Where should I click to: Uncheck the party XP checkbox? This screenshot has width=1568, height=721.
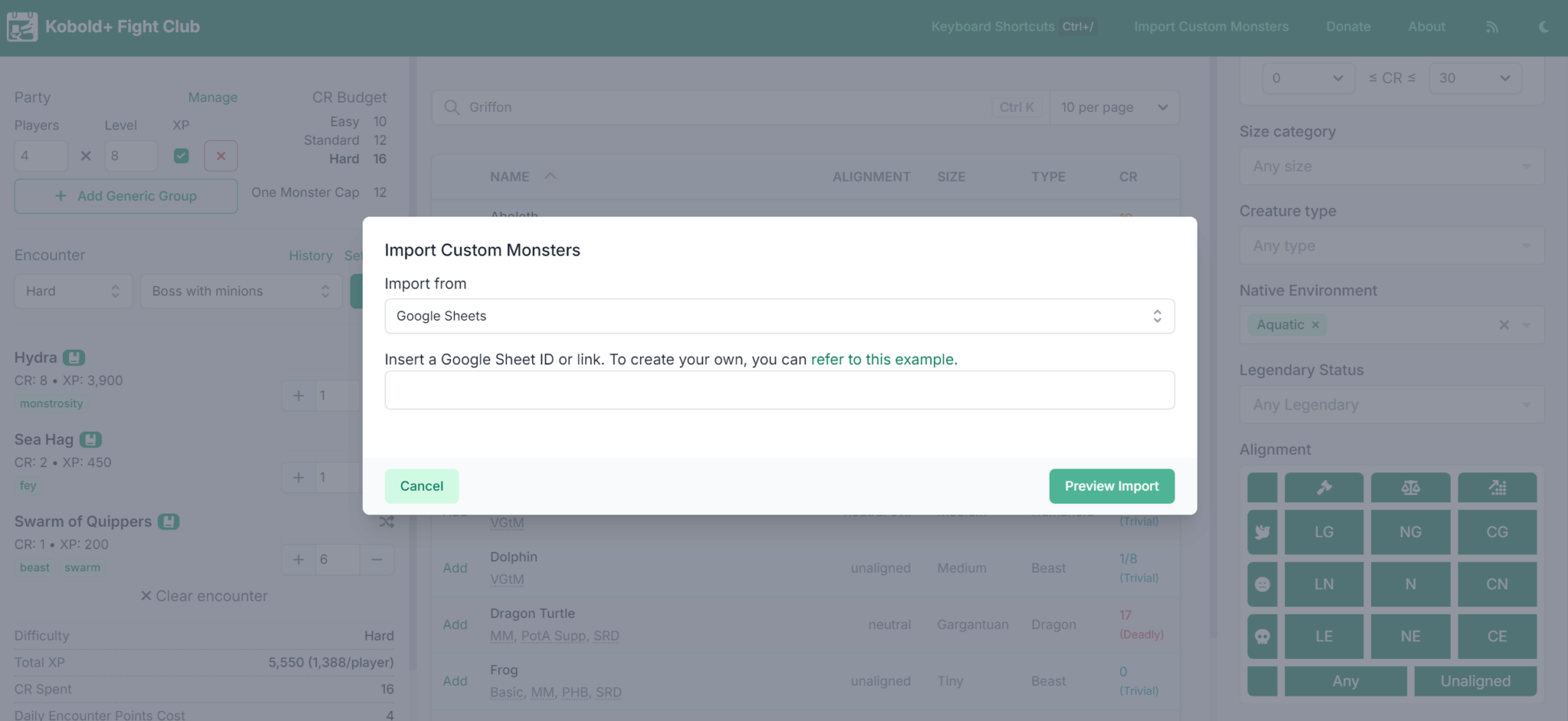181,155
